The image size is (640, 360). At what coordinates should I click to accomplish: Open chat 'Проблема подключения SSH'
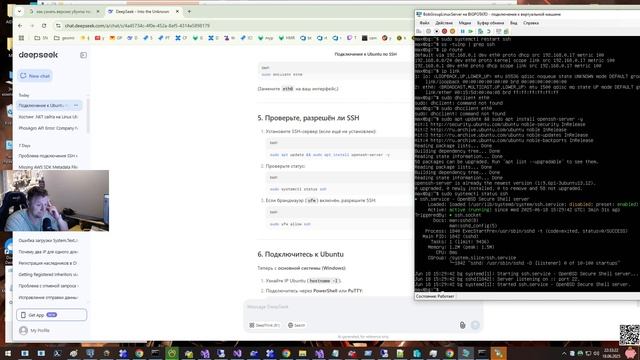coord(48,156)
